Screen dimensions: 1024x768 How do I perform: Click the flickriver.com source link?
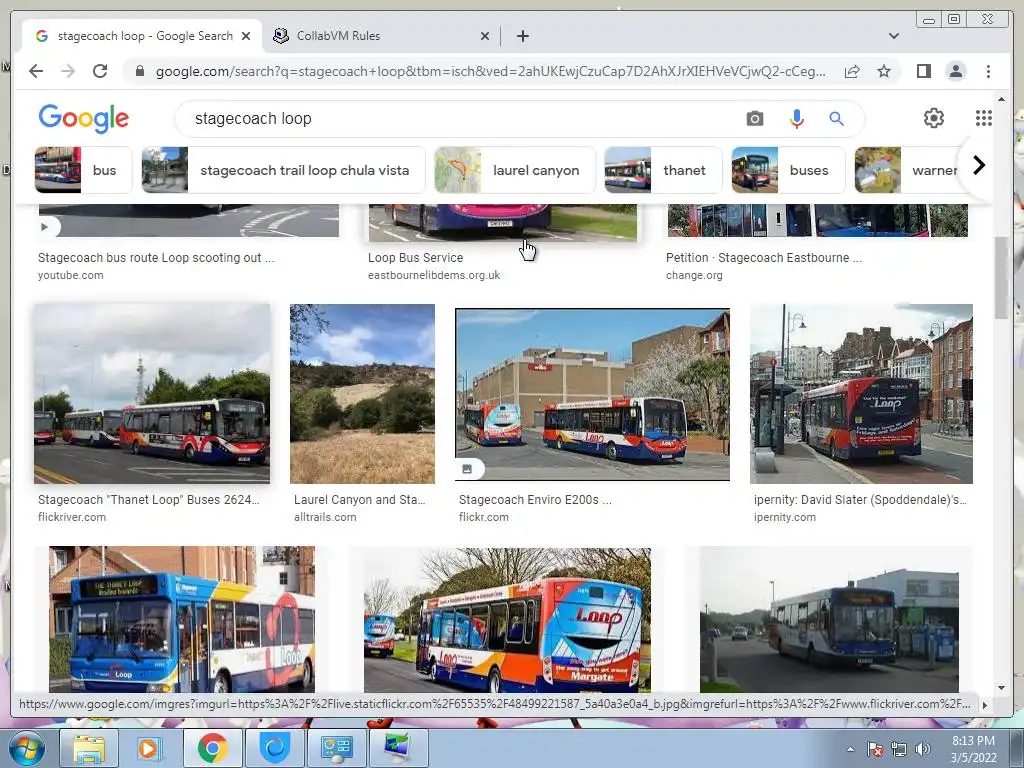pos(72,517)
